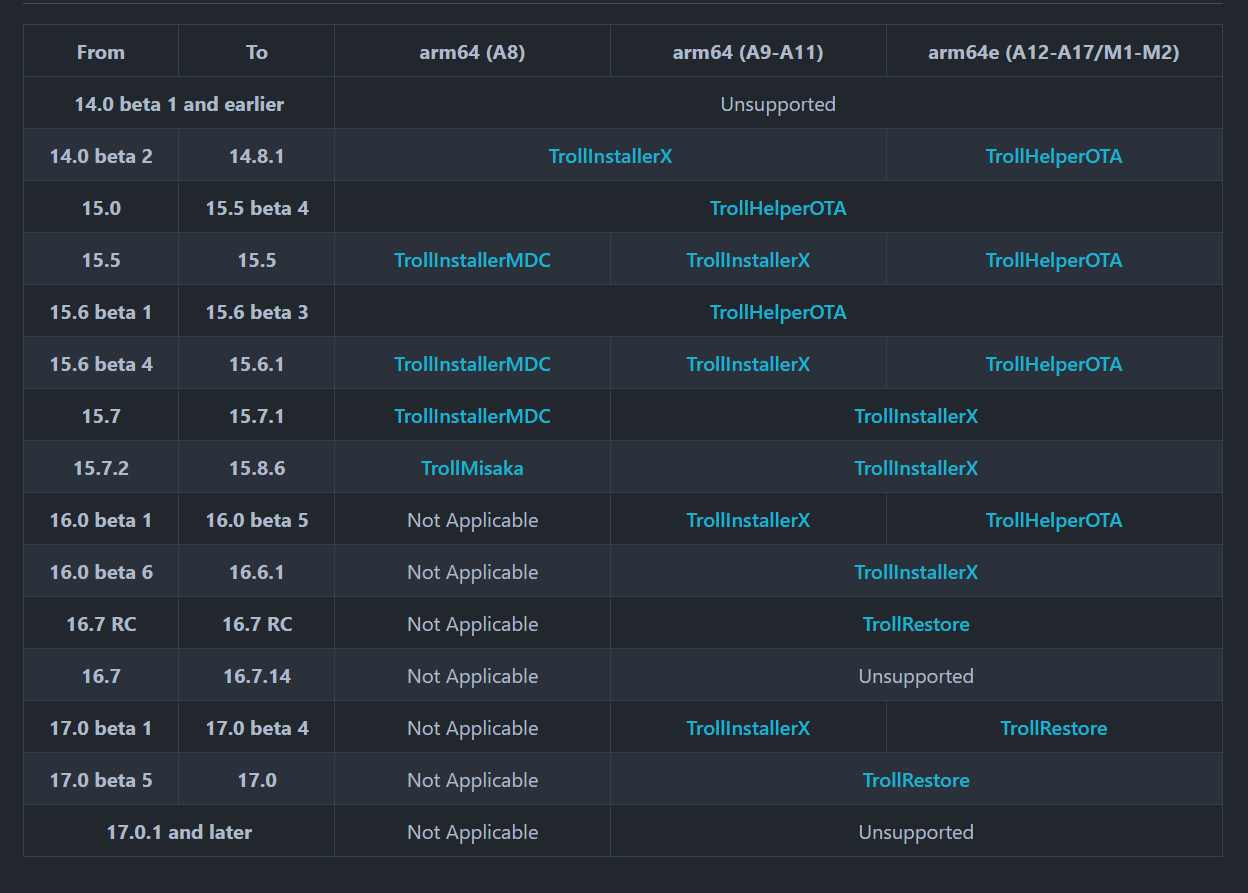Click TrollInstallerX in the 14.0 beta 2 row
Screen dimensions: 1248x893
[x=610, y=156]
